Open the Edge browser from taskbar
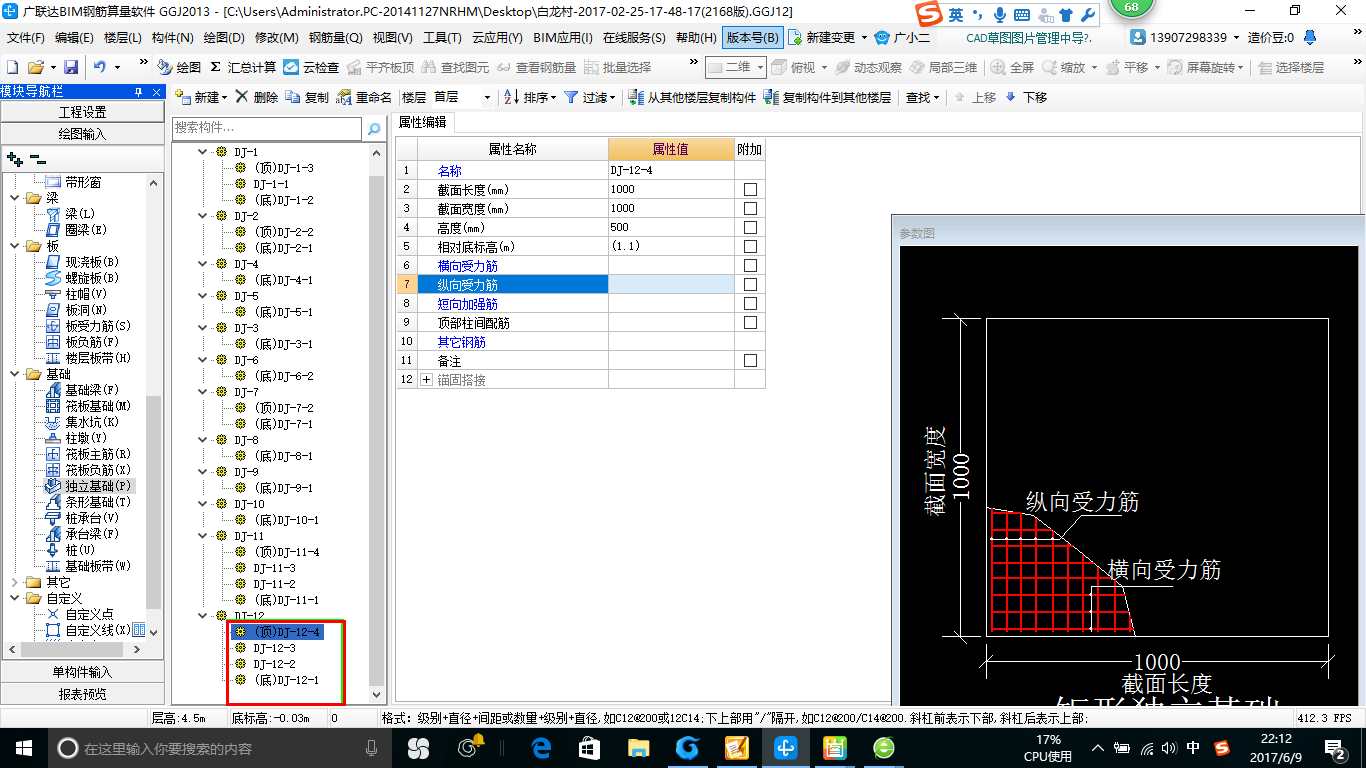The image size is (1366, 768). (541, 747)
